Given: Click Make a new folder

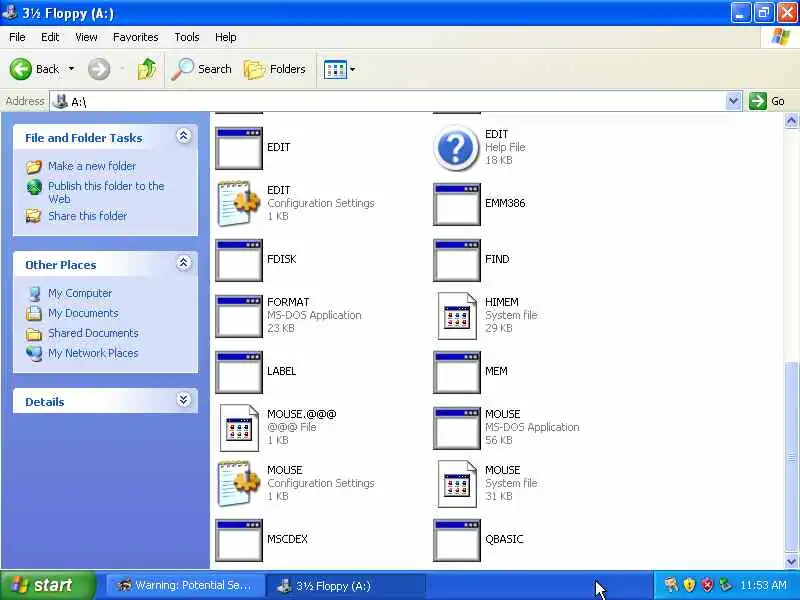Looking at the screenshot, I should click(92, 166).
